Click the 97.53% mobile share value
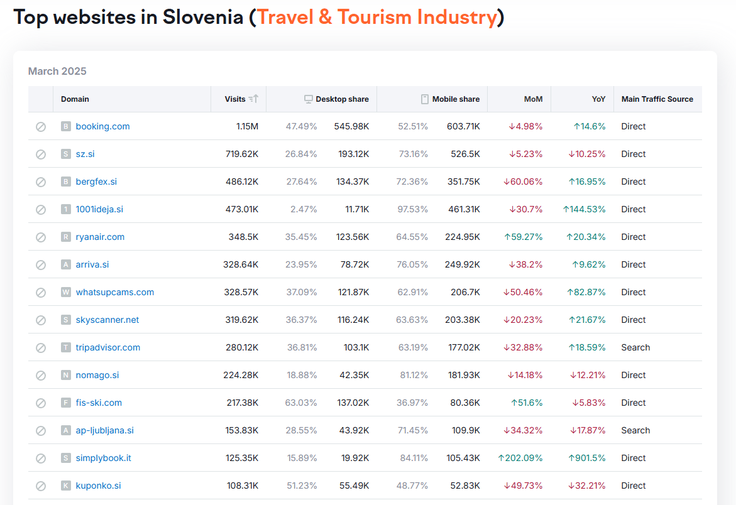The height and width of the screenshot is (505, 736). pyautogui.click(x=413, y=209)
